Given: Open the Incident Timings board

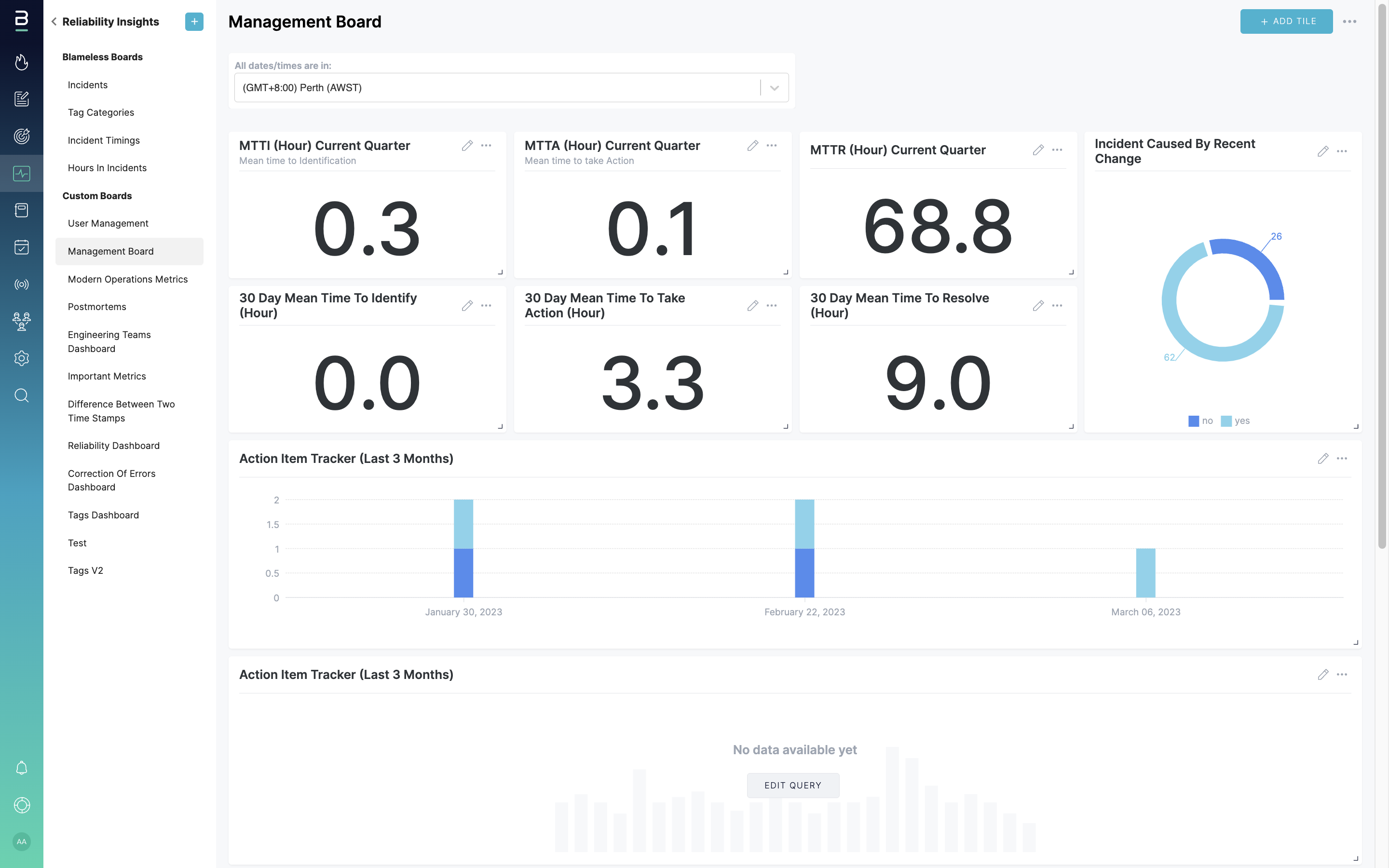Looking at the screenshot, I should click(x=103, y=140).
